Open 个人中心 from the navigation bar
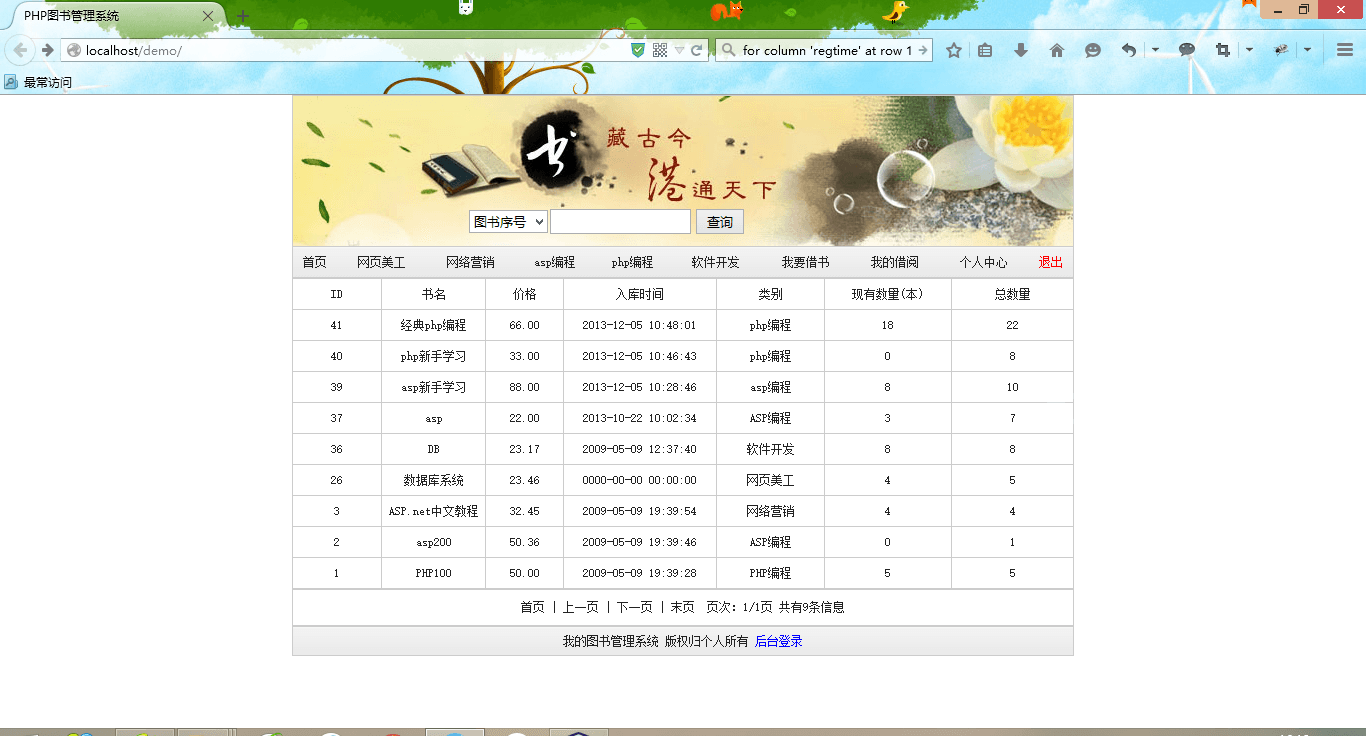The height and width of the screenshot is (736, 1366). click(983, 262)
